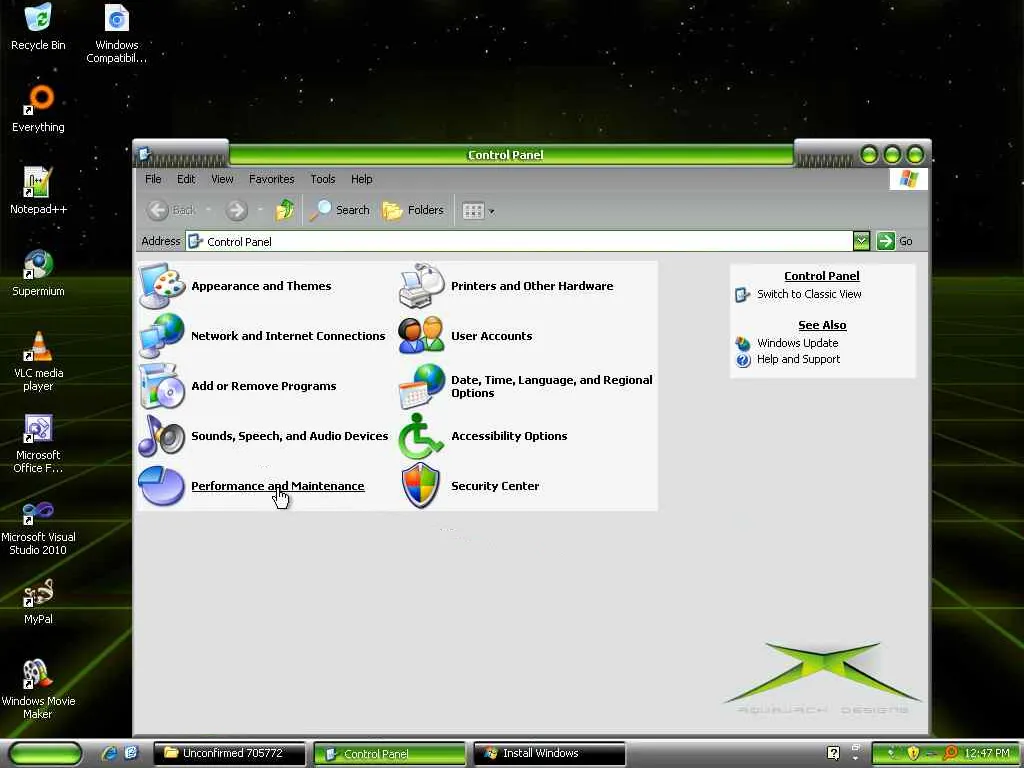Click the 12:47 PM system tray clock
This screenshot has height=768, width=1024.
(987, 754)
